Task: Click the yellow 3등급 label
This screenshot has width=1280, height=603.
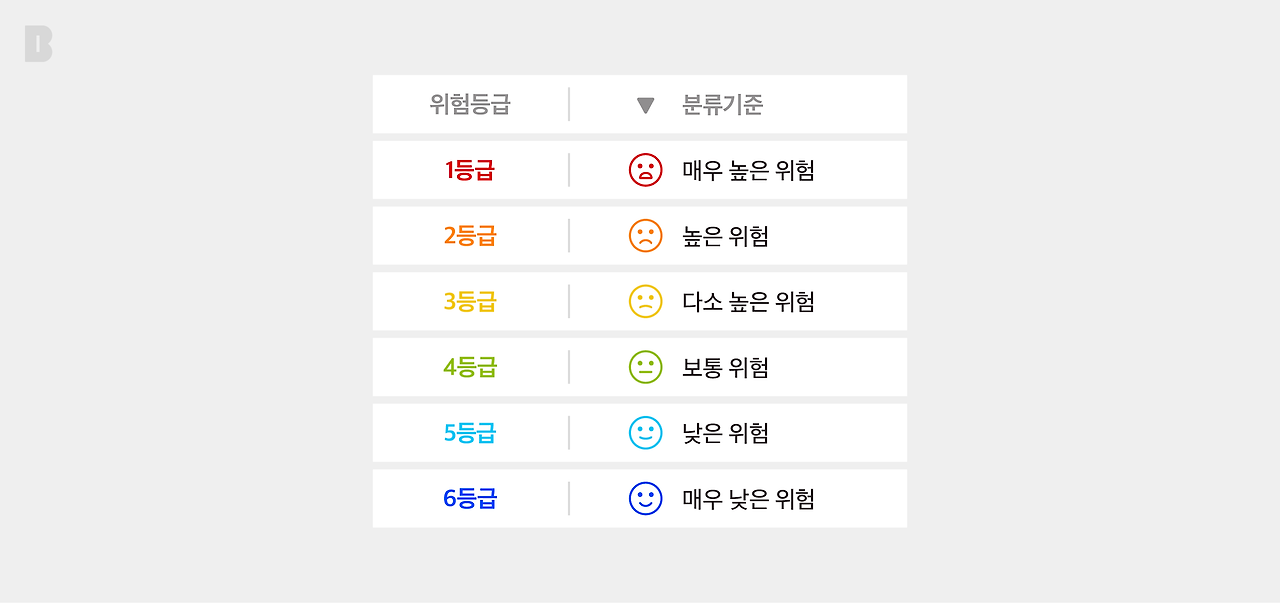Action: [x=470, y=302]
